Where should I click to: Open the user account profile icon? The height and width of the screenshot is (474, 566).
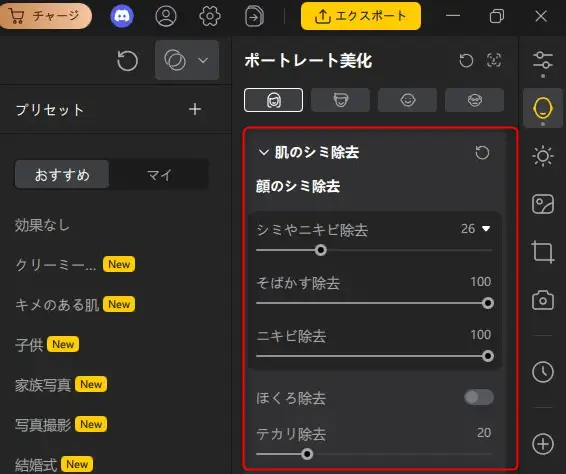click(166, 16)
